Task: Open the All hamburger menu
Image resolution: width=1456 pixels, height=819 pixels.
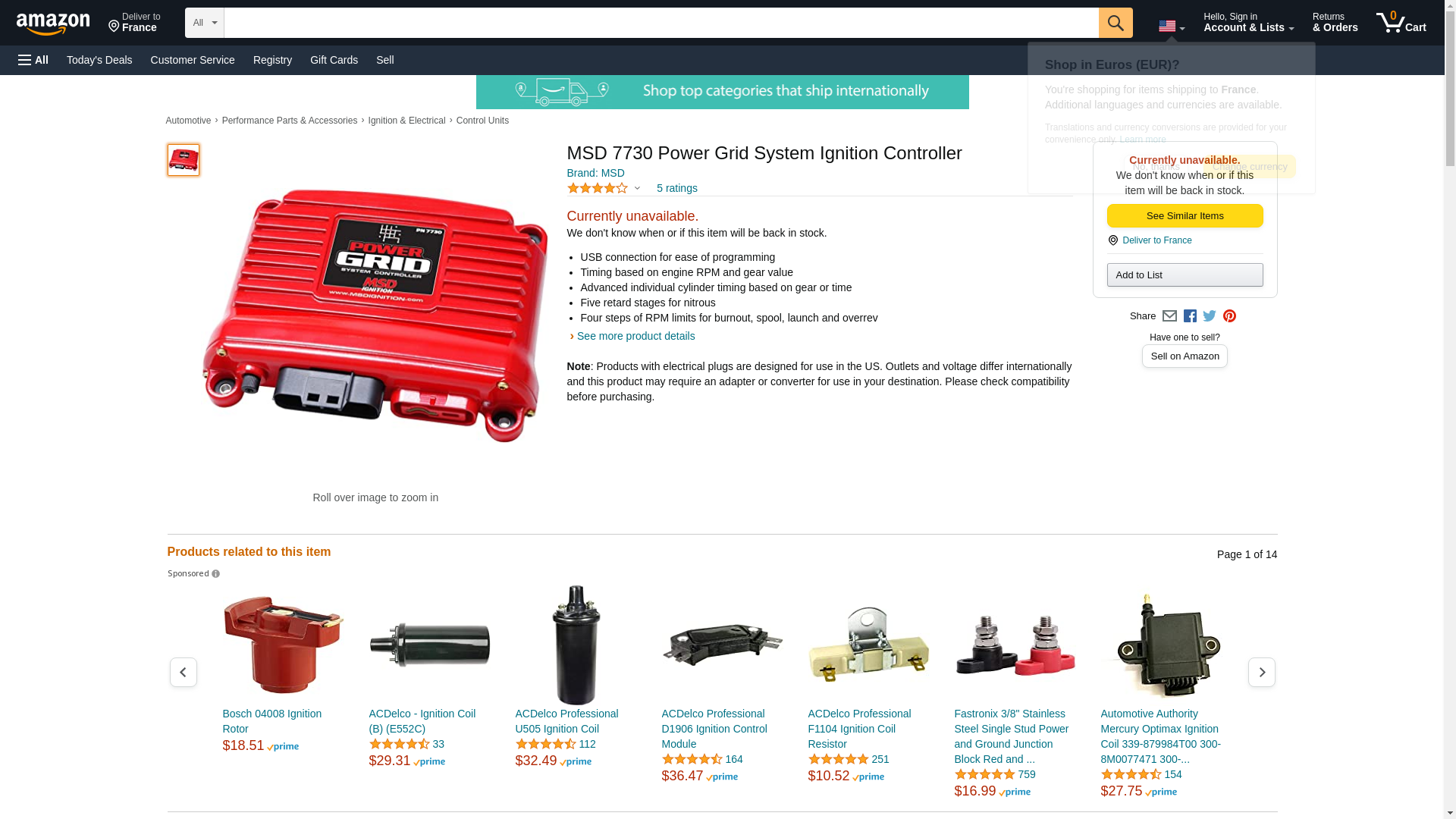Action: tap(33, 60)
